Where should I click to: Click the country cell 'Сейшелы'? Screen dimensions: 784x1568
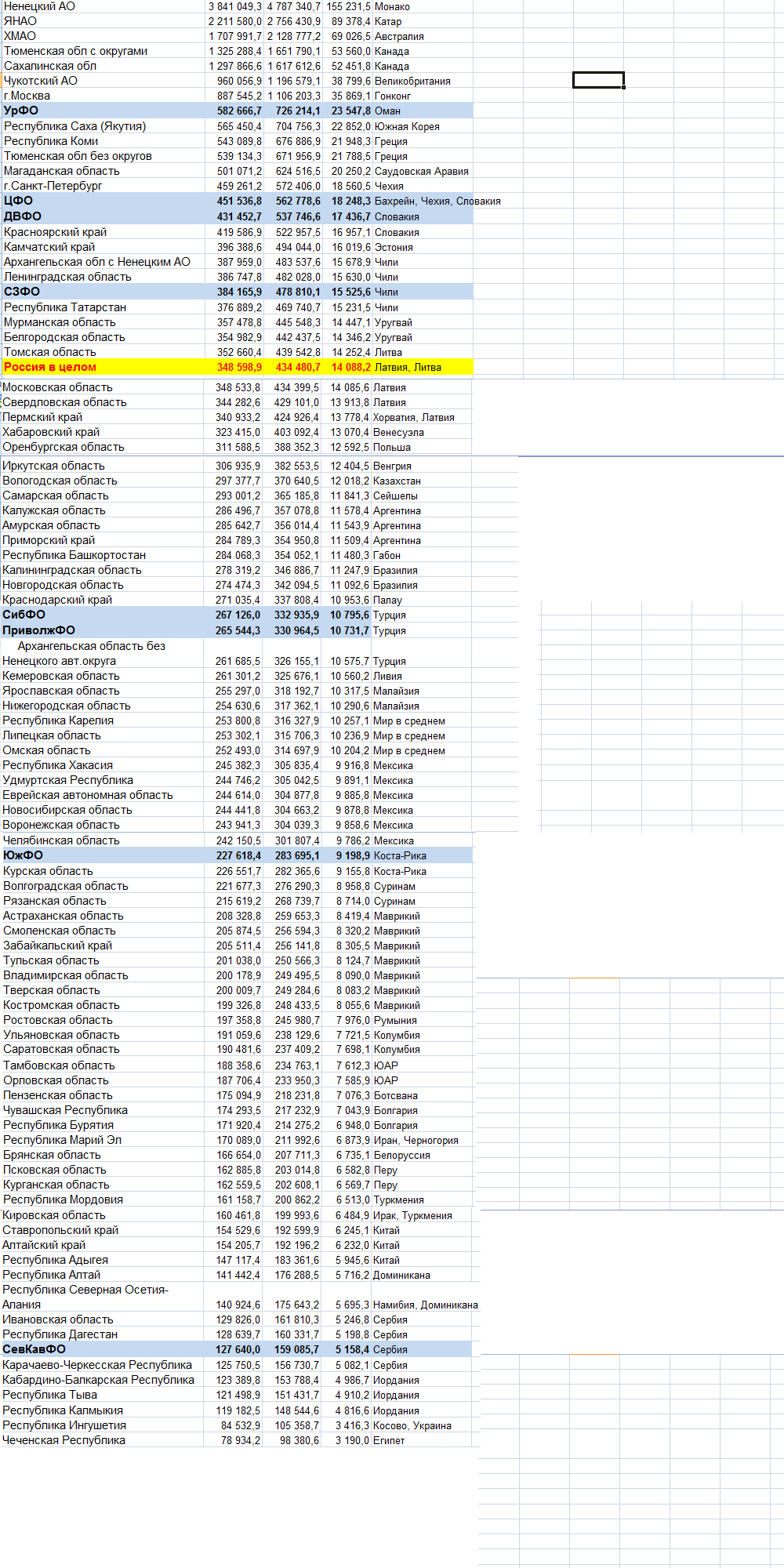[395, 495]
